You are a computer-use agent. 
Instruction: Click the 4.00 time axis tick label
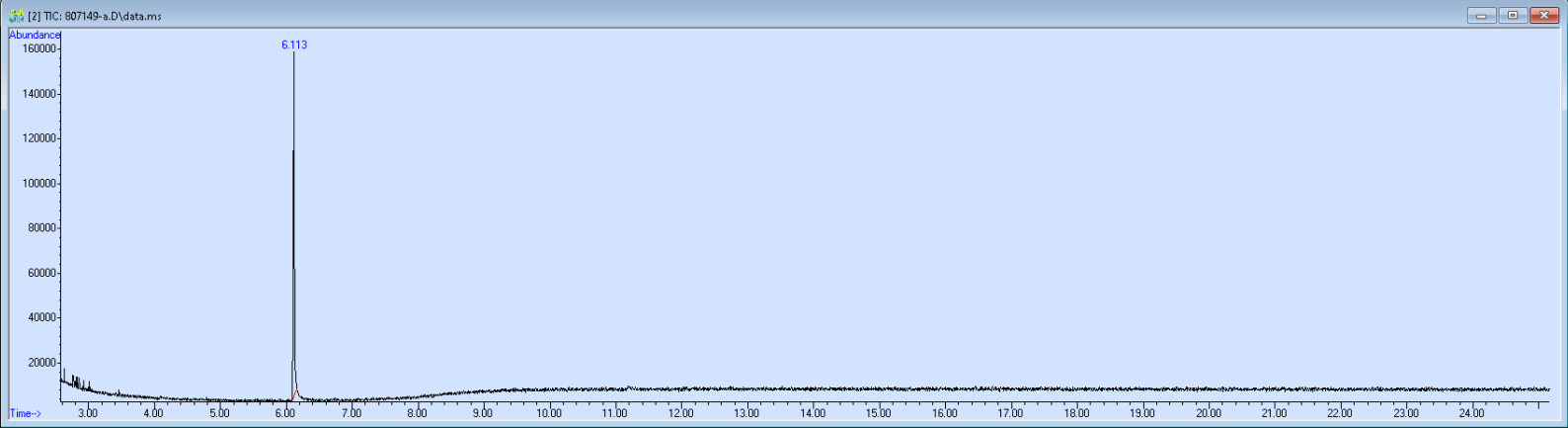click(153, 413)
